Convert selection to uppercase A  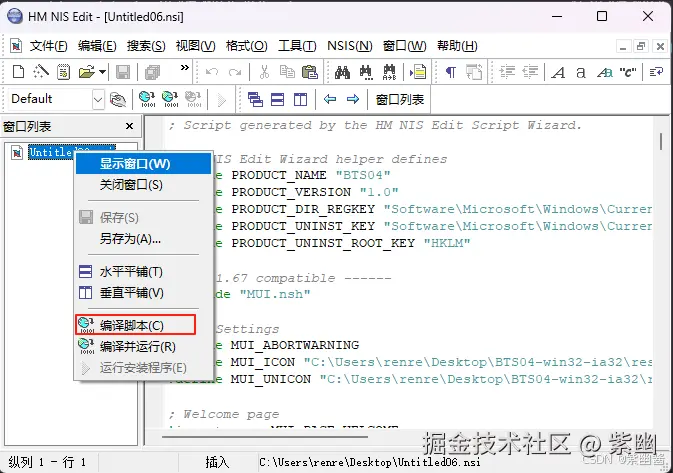tap(558, 73)
